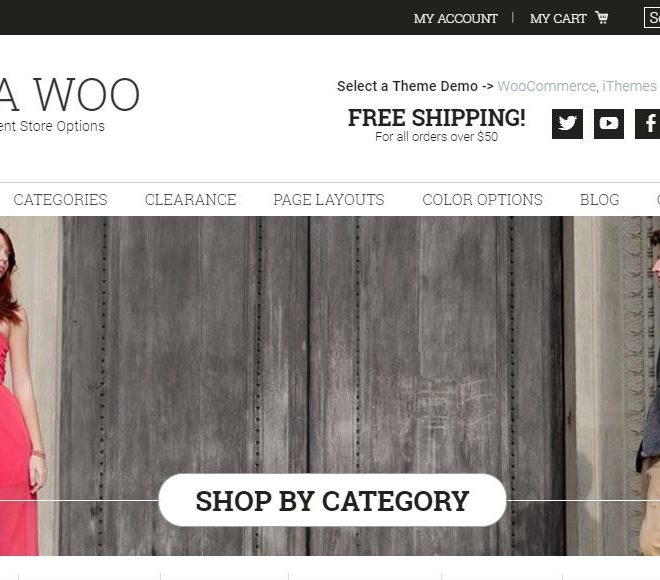The image size is (660, 580).
Task: Go to the BLOG menu item
Action: pos(599,200)
